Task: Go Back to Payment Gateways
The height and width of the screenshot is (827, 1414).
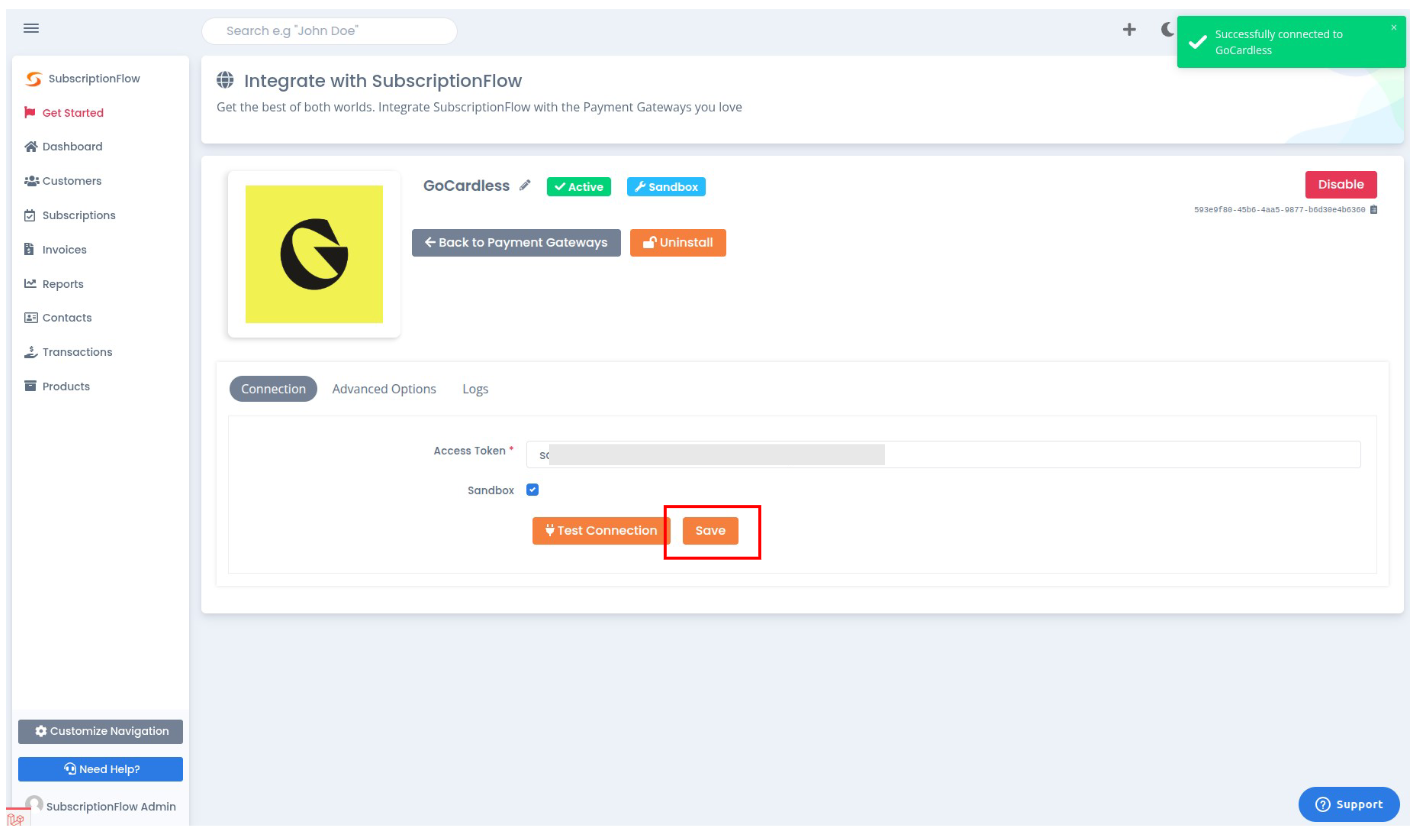Action: click(516, 243)
